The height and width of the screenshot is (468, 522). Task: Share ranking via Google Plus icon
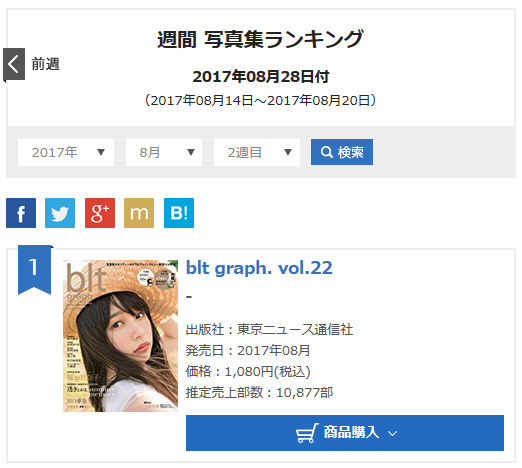[x=100, y=213]
